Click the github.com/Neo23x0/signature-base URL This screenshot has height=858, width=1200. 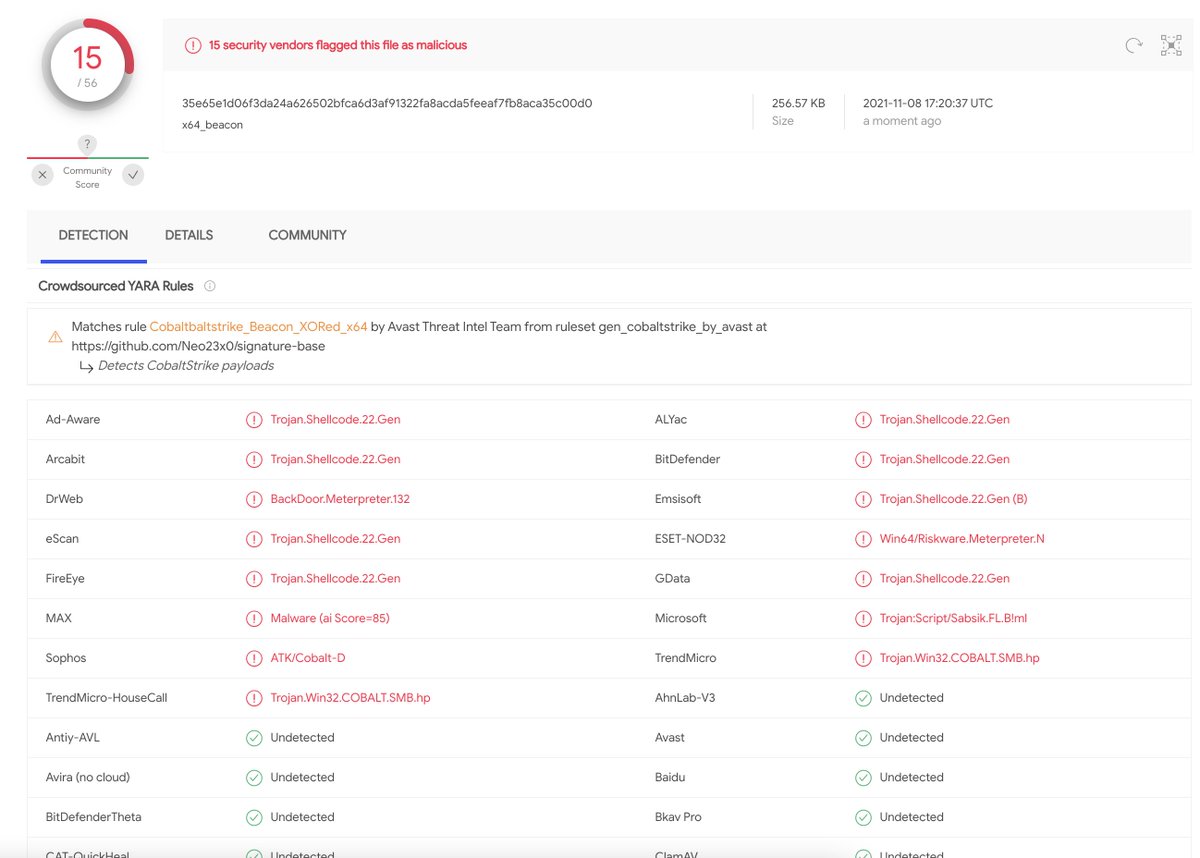point(198,346)
